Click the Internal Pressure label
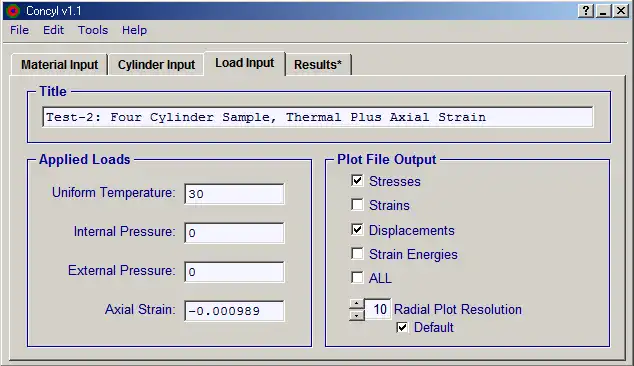Image resolution: width=634 pixels, height=366 pixels. 125,231
